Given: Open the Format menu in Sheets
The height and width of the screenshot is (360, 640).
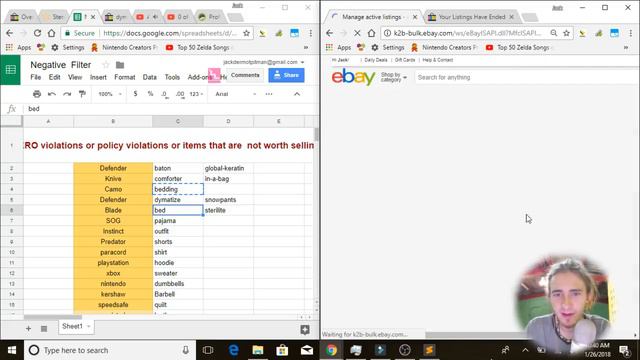Looking at the screenshot, I should point(124,77).
